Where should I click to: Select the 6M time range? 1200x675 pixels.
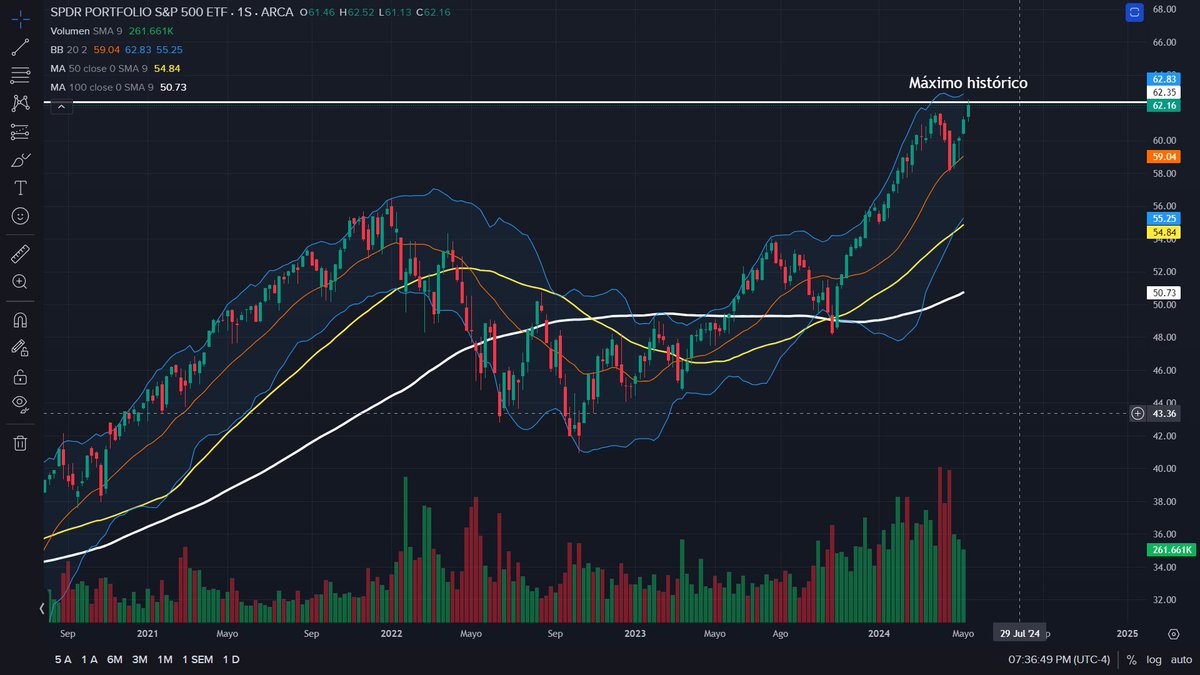tap(115, 660)
